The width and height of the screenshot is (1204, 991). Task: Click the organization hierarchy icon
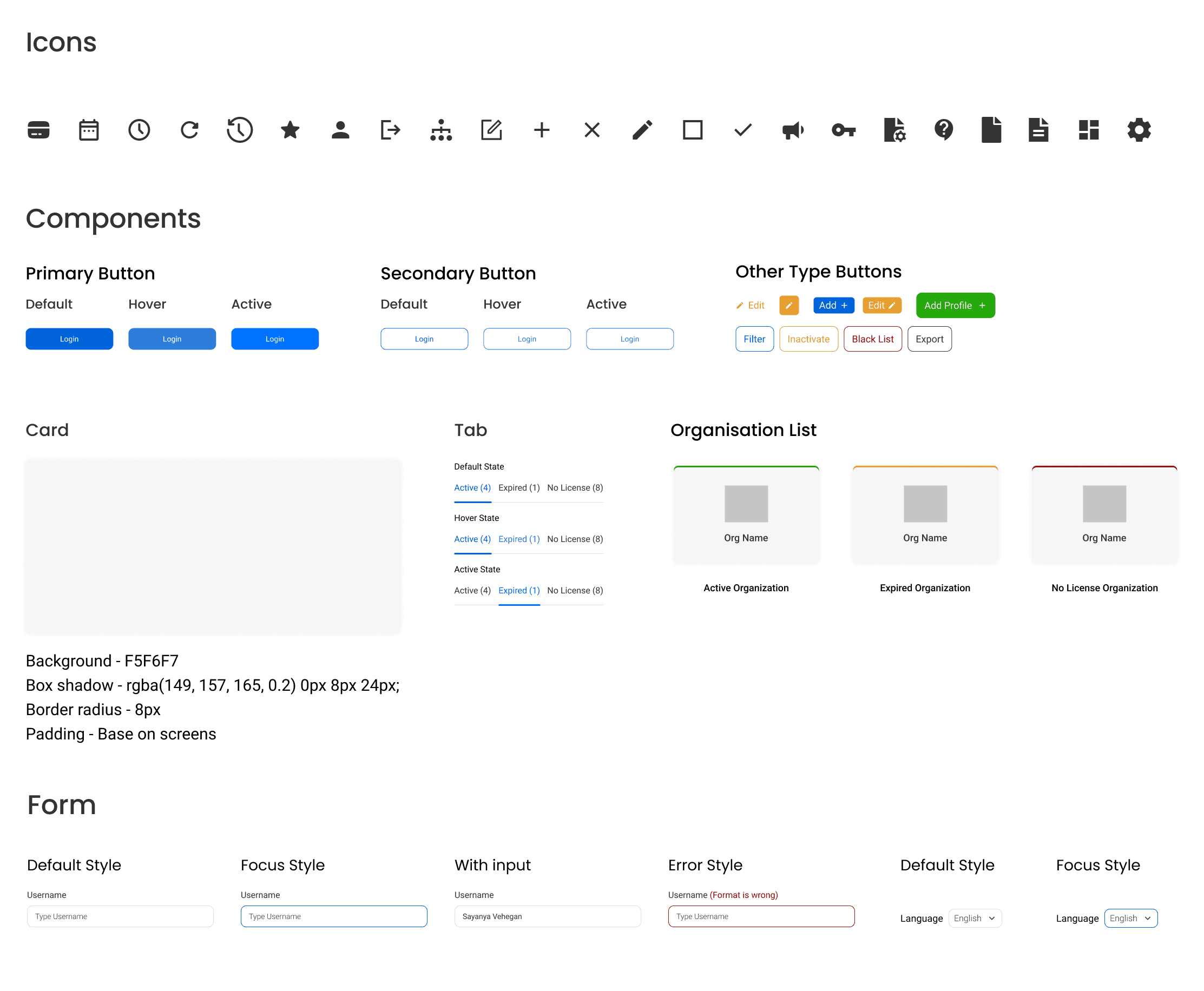pos(440,130)
